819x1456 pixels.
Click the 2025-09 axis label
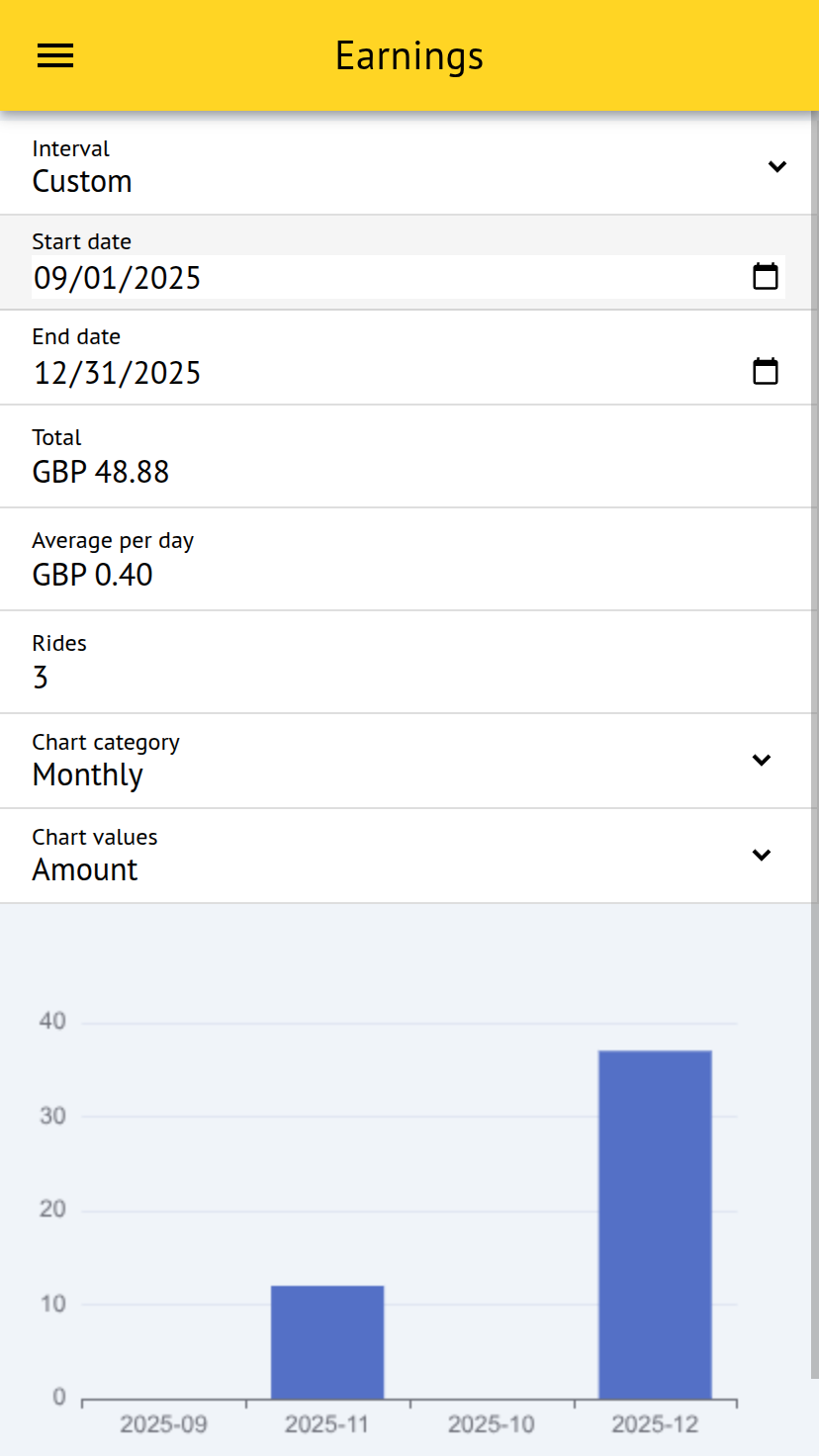tap(163, 1425)
